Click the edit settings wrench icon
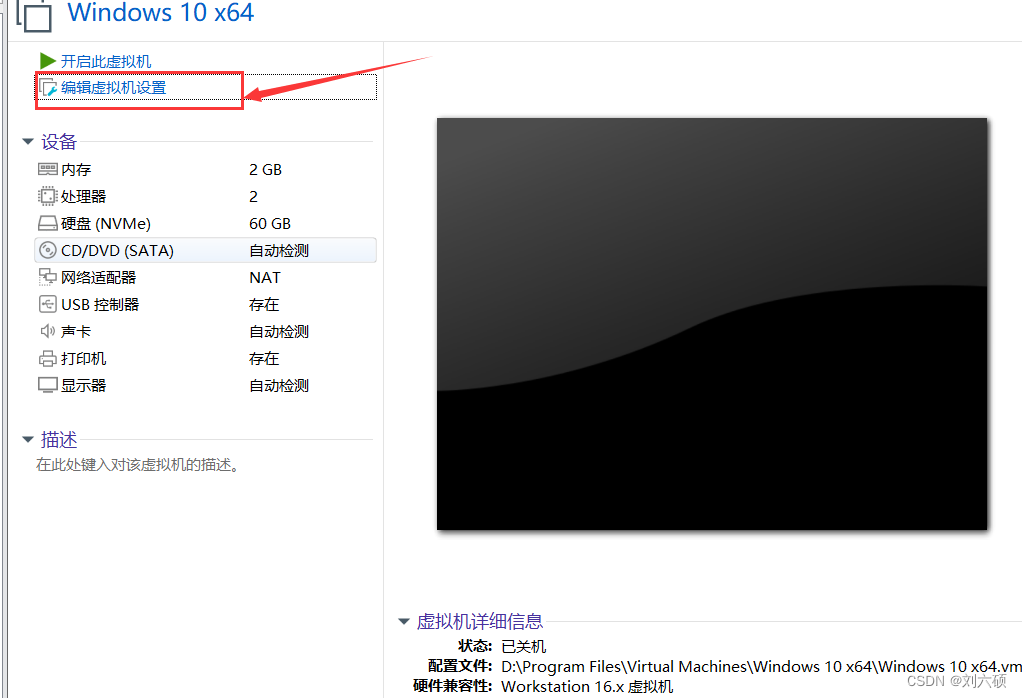1022x698 pixels. click(48, 87)
